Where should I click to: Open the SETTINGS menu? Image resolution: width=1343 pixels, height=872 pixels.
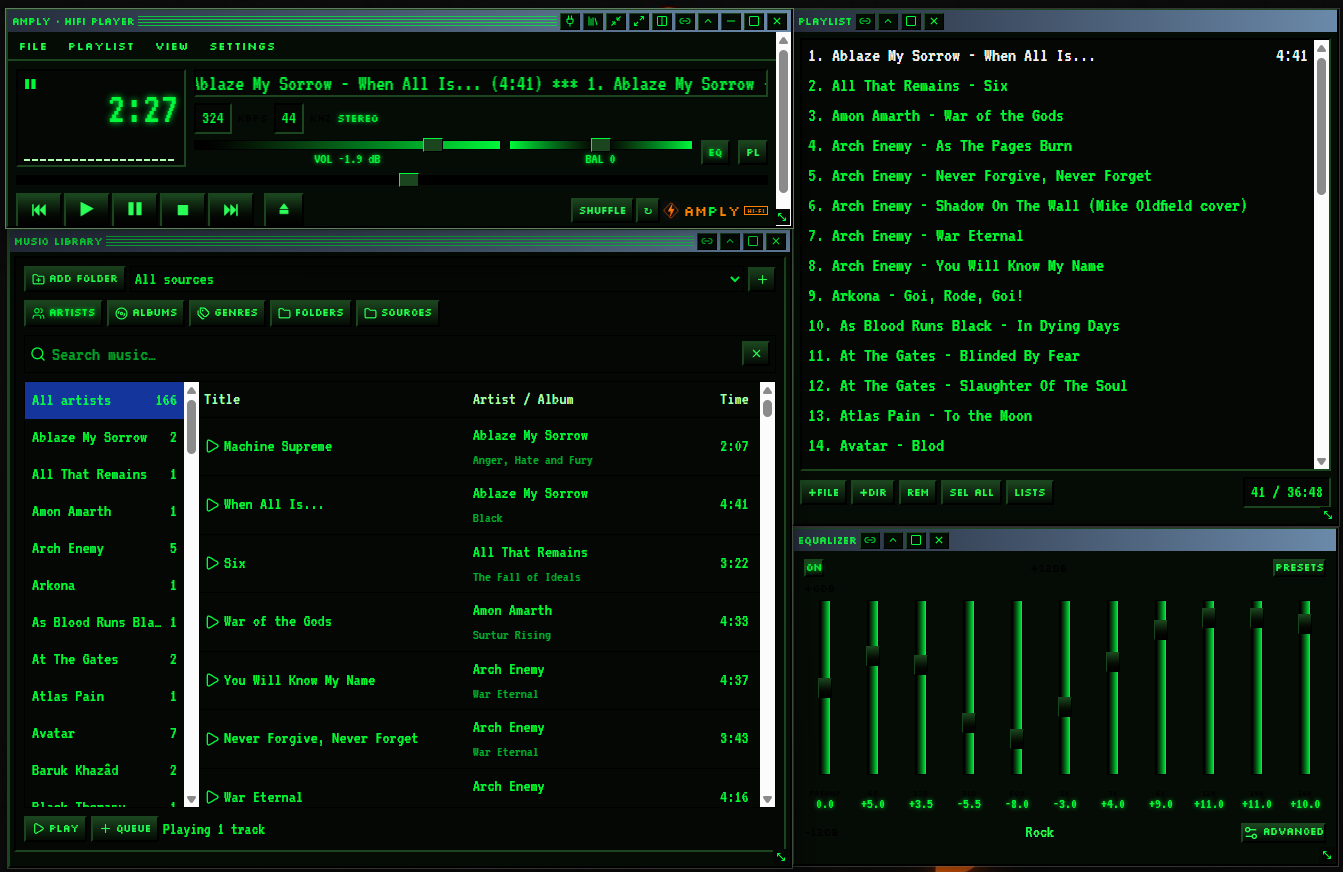point(242,46)
